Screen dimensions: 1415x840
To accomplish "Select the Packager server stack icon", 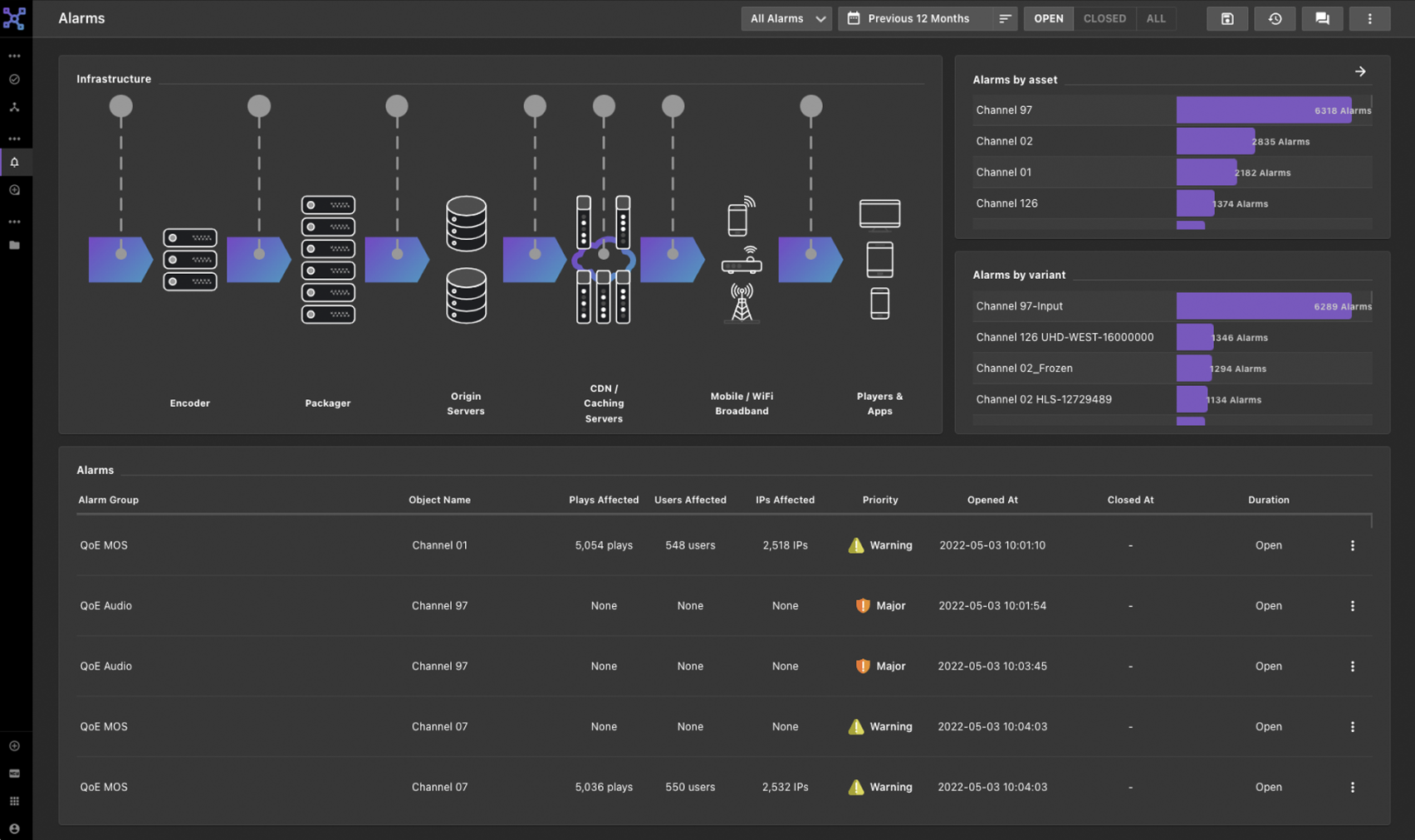I will [328, 260].
